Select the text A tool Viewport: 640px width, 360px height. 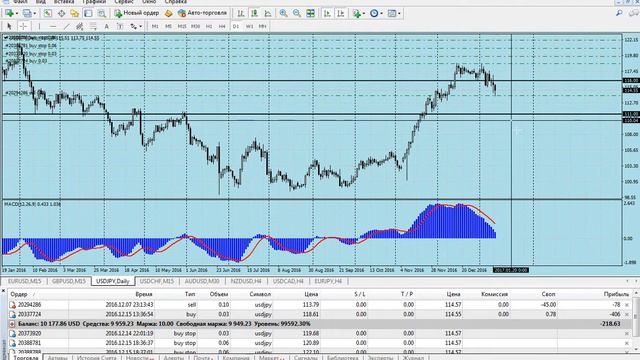[107, 26]
